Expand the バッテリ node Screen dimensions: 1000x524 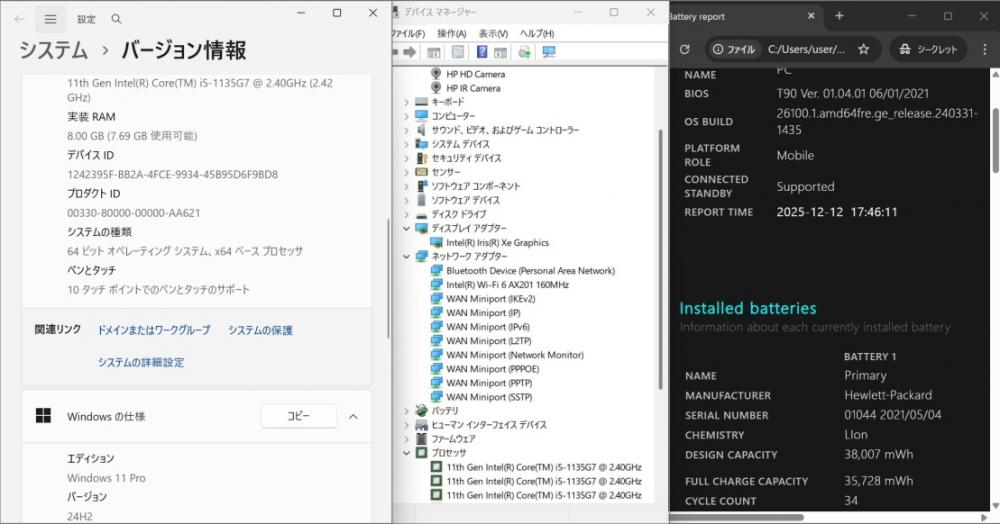point(406,411)
